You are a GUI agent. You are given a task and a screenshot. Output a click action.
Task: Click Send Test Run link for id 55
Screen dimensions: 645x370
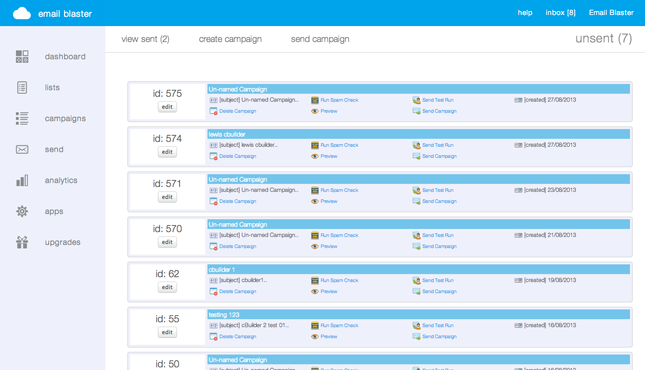438,326
